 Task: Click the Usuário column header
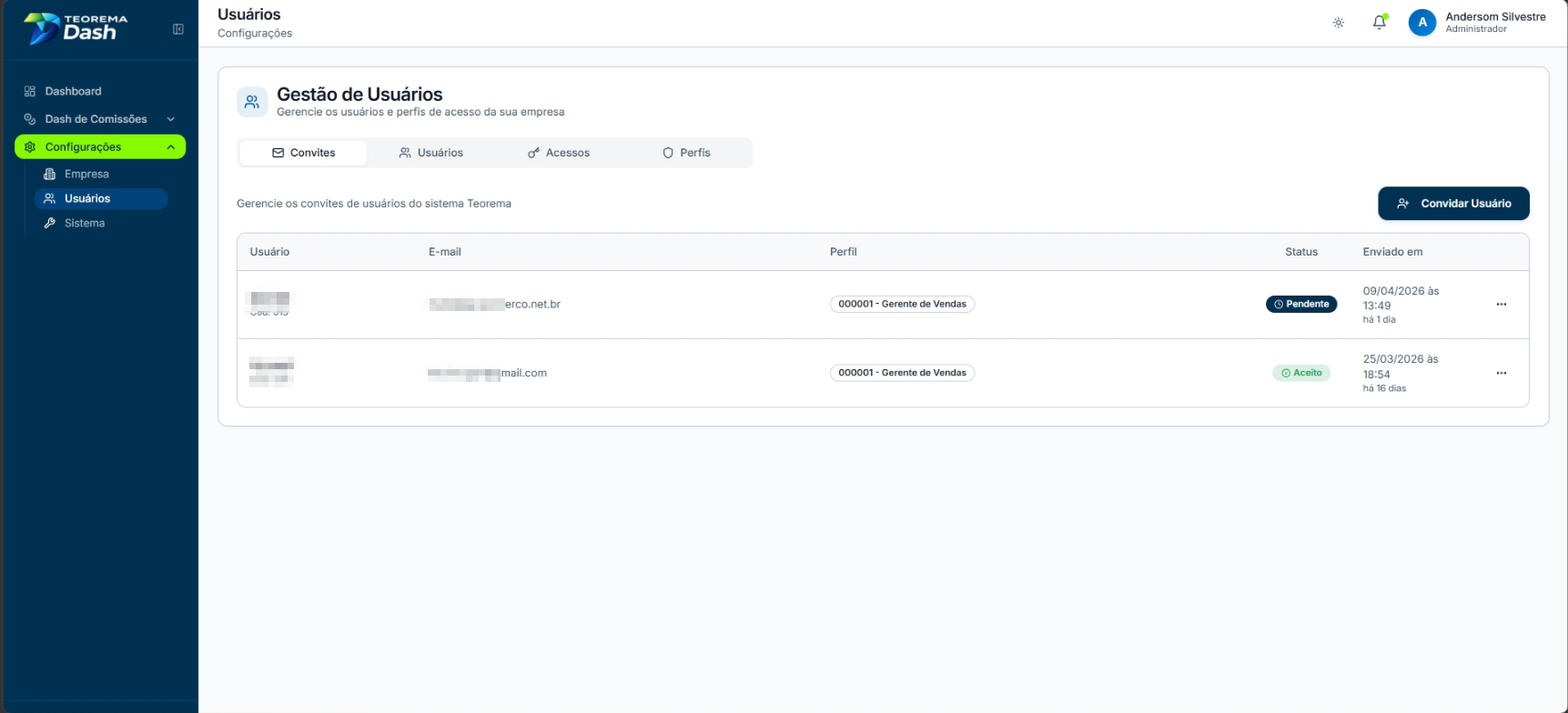pyautogui.click(x=269, y=252)
